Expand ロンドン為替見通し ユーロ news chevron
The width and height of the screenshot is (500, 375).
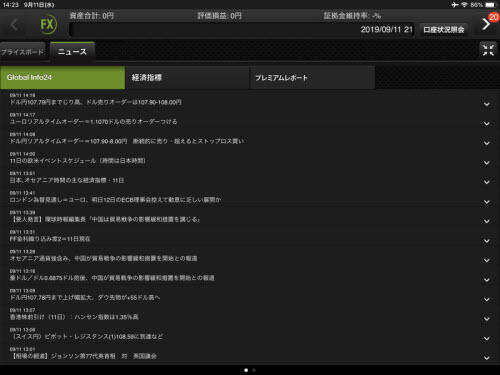tap(487, 202)
